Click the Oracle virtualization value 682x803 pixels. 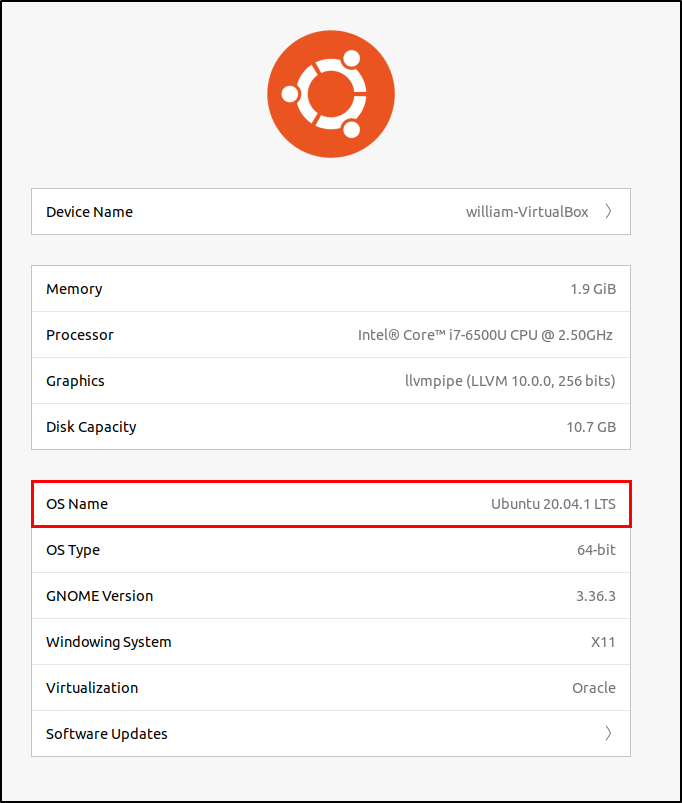pyautogui.click(x=594, y=688)
